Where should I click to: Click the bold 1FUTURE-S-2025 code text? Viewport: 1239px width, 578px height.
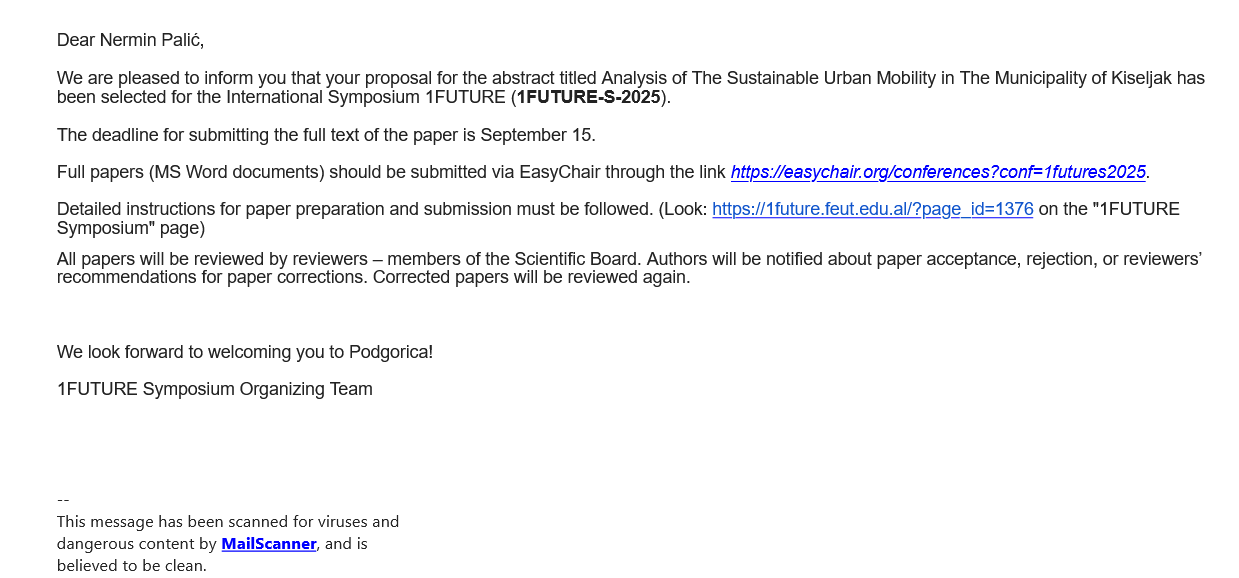coord(588,97)
